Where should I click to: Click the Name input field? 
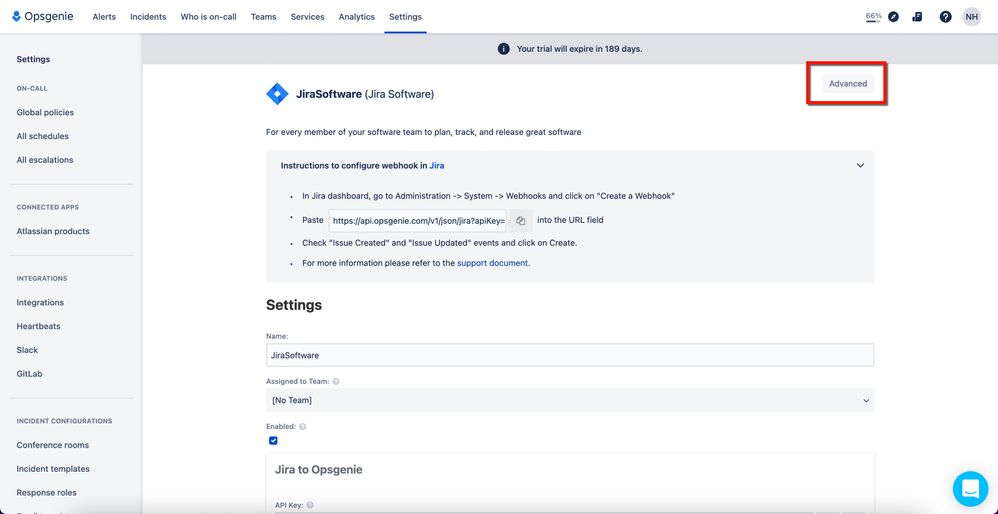pos(570,355)
